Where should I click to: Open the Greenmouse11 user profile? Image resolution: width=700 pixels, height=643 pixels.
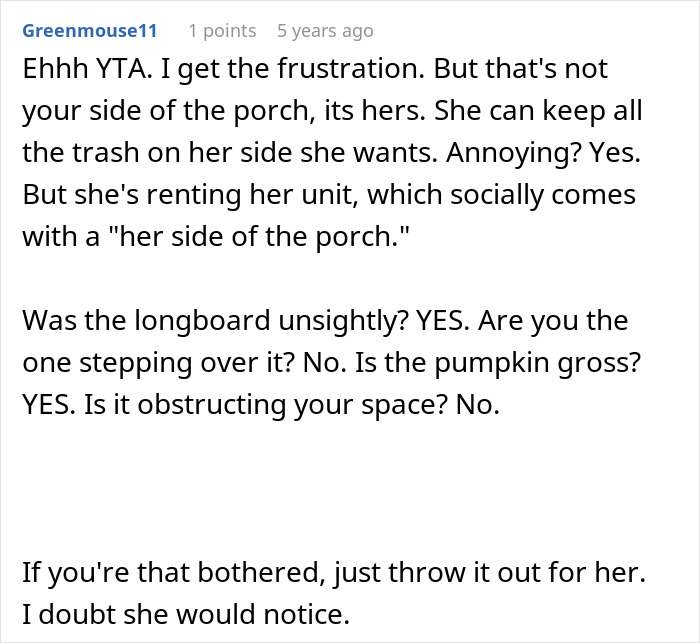tap(90, 31)
